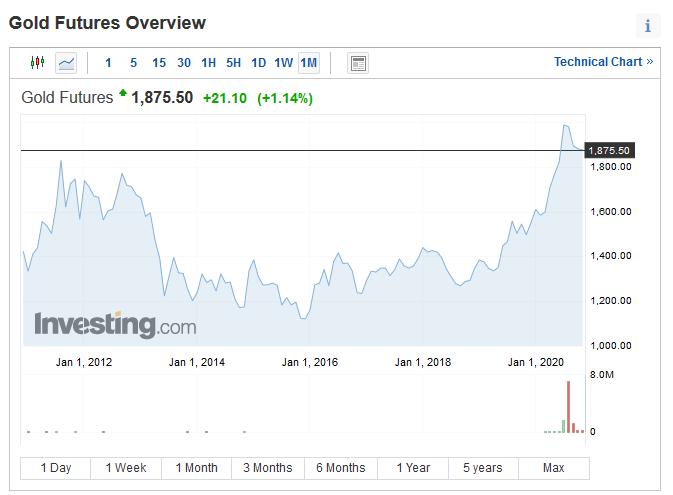673x495 pixels.
Task: Select the 5 minute interval
Action: [x=133, y=63]
